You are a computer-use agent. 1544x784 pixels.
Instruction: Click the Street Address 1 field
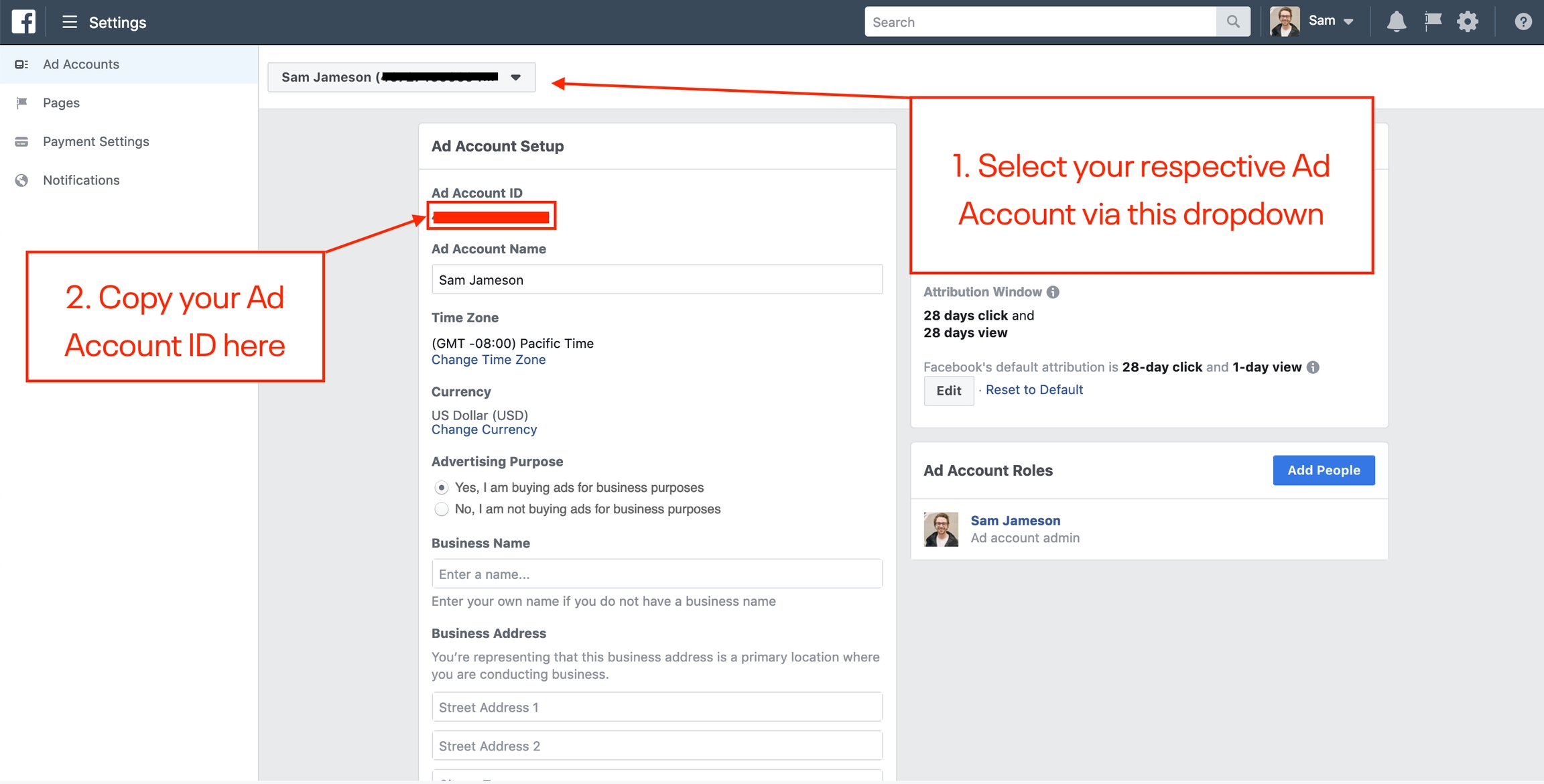[657, 707]
